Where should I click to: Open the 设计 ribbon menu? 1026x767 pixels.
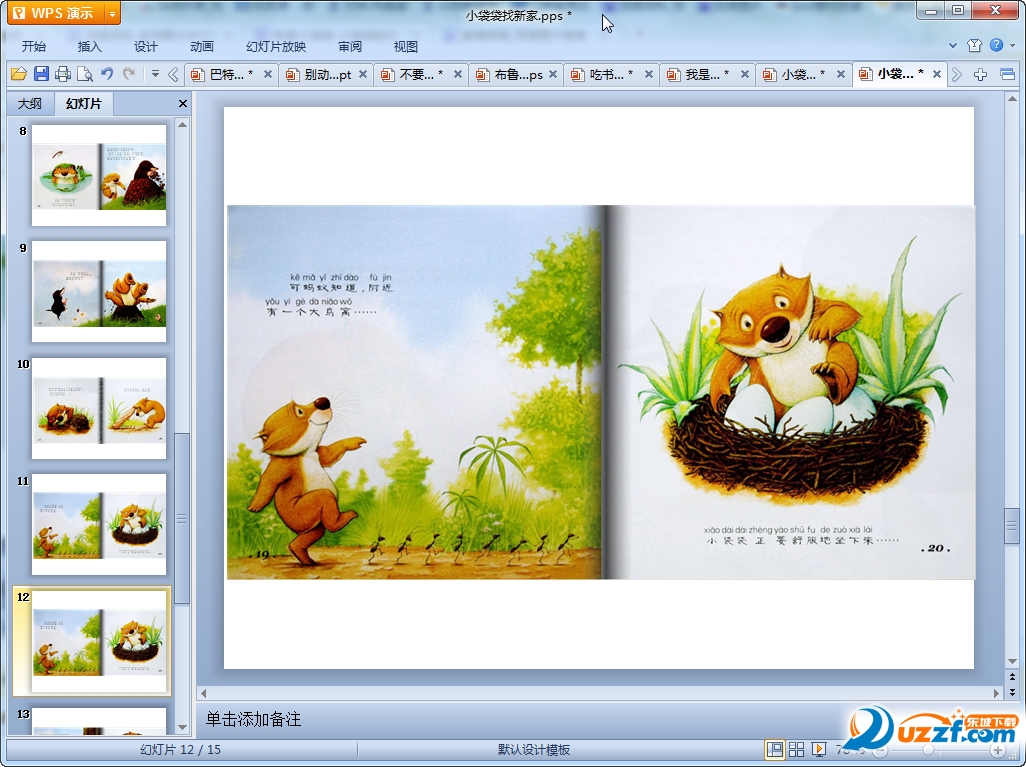click(x=145, y=46)
